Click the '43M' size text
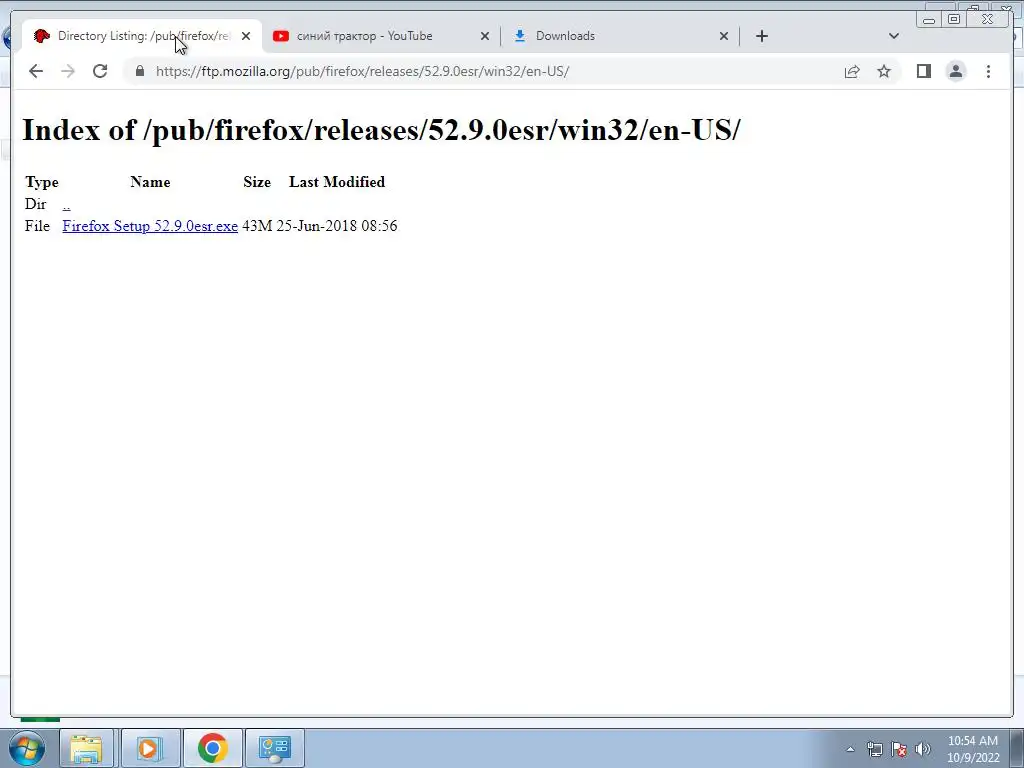The image size is (1024, 768). pos(257,226)
